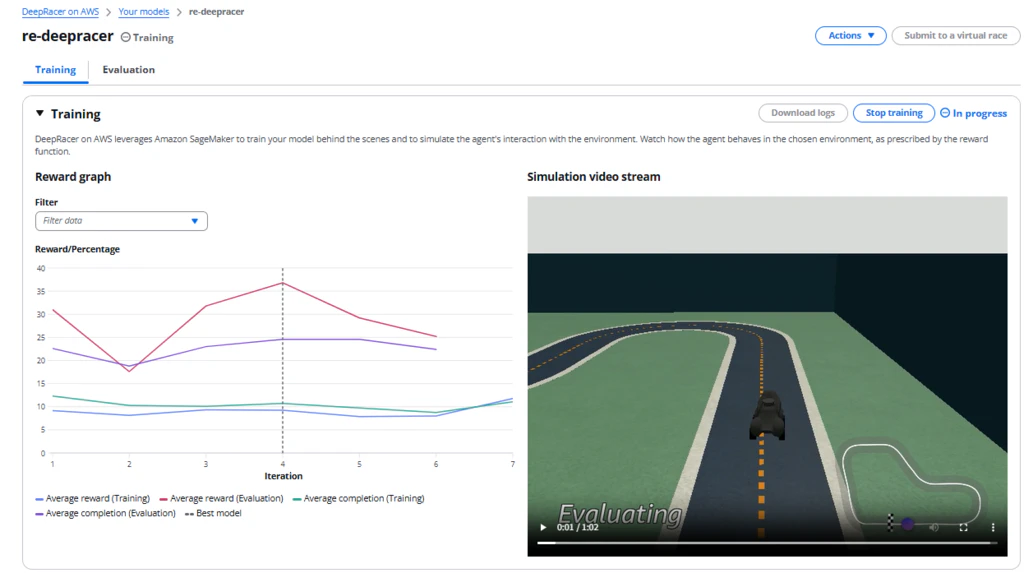Image resolution: width=1024 pixels, height=573 pixels.
Task: Toggle video volume mute icon
Action: click(x=934, y=527)
